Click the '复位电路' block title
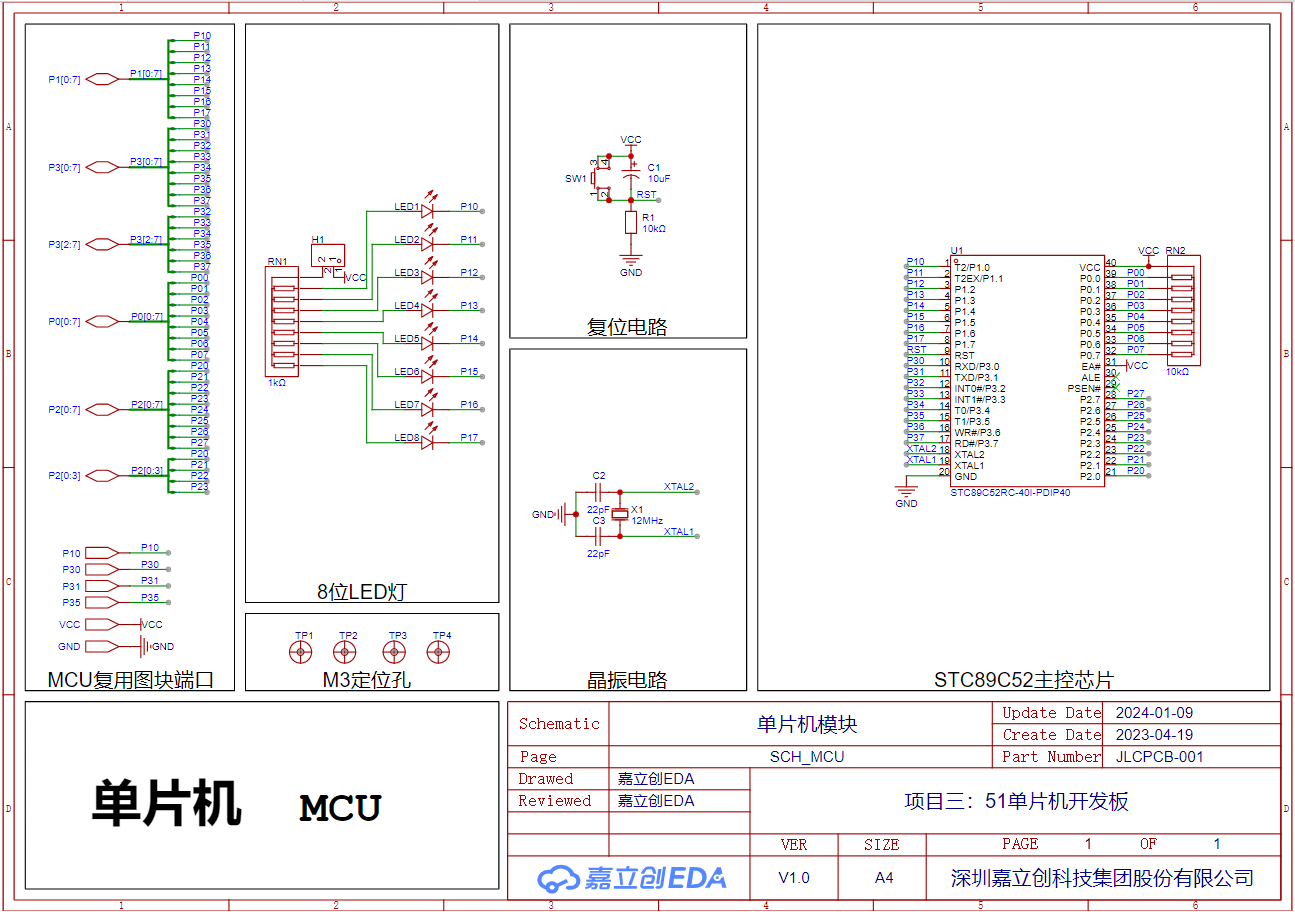The height and width of the screenshot is (912, 1295). [627, 327]
